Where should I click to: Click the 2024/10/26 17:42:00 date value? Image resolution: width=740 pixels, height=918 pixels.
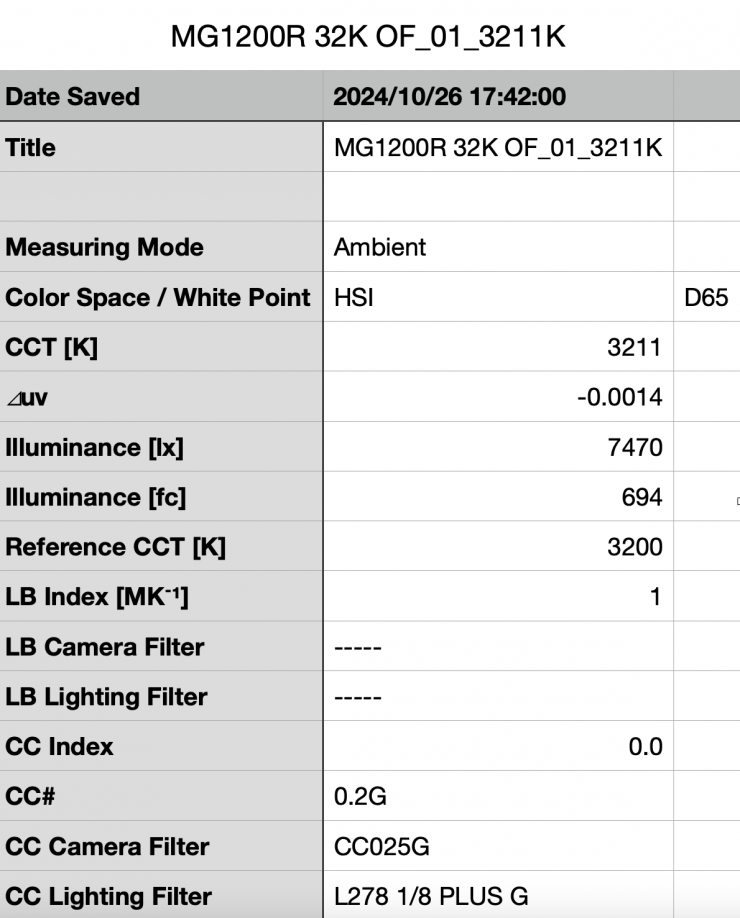tap(449, 97)
